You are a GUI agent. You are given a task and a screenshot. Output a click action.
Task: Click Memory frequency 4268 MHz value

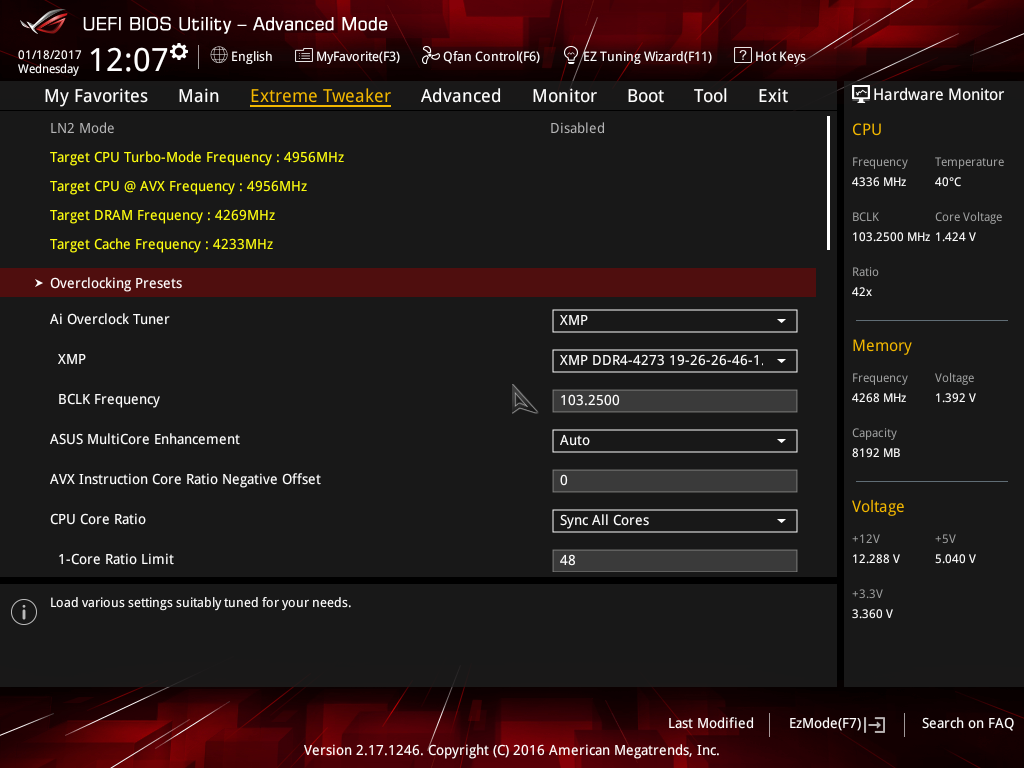879,398
